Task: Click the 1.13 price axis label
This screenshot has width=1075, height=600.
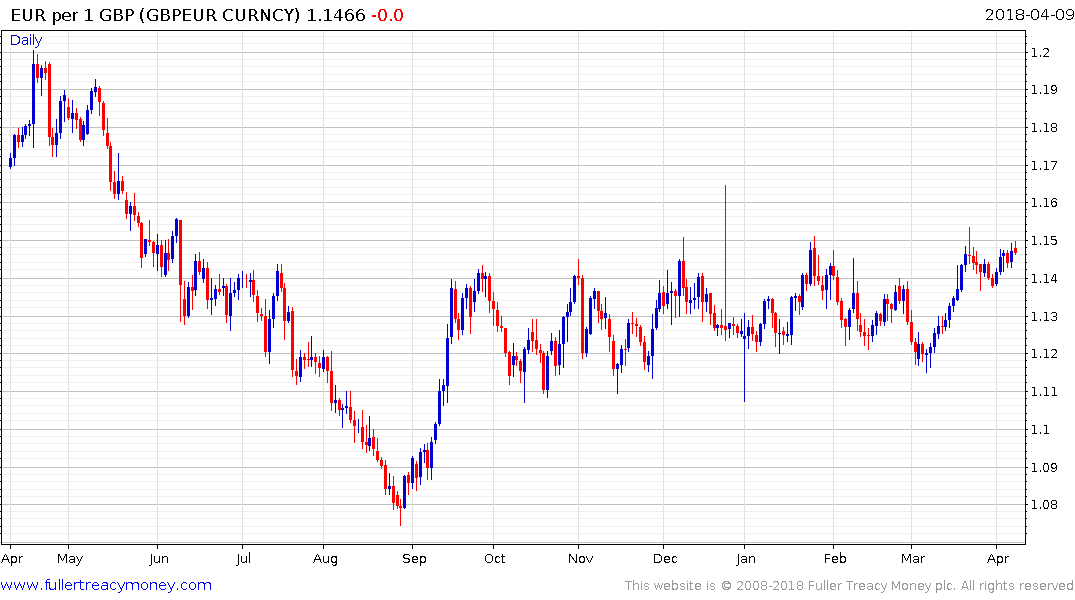Action: point(1044,316)
